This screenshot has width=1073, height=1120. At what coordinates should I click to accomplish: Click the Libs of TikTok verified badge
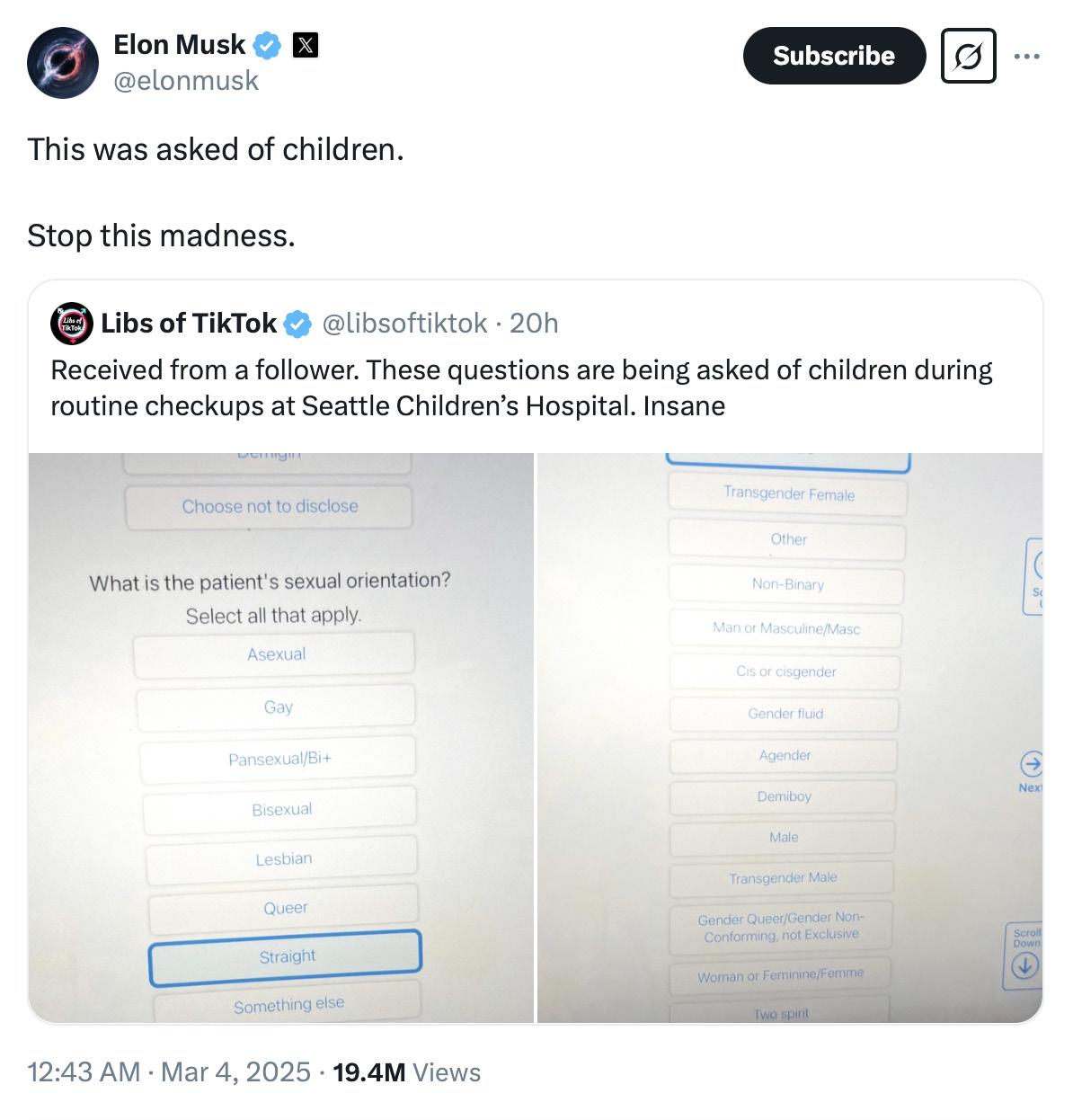pos(297,324)
